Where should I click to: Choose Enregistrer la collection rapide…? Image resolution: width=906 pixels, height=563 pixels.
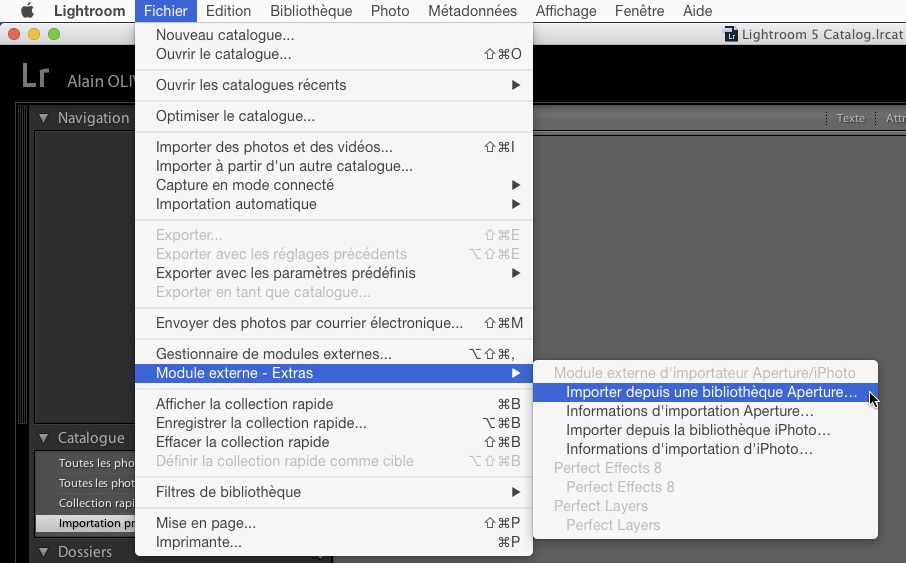click(334, 423)
